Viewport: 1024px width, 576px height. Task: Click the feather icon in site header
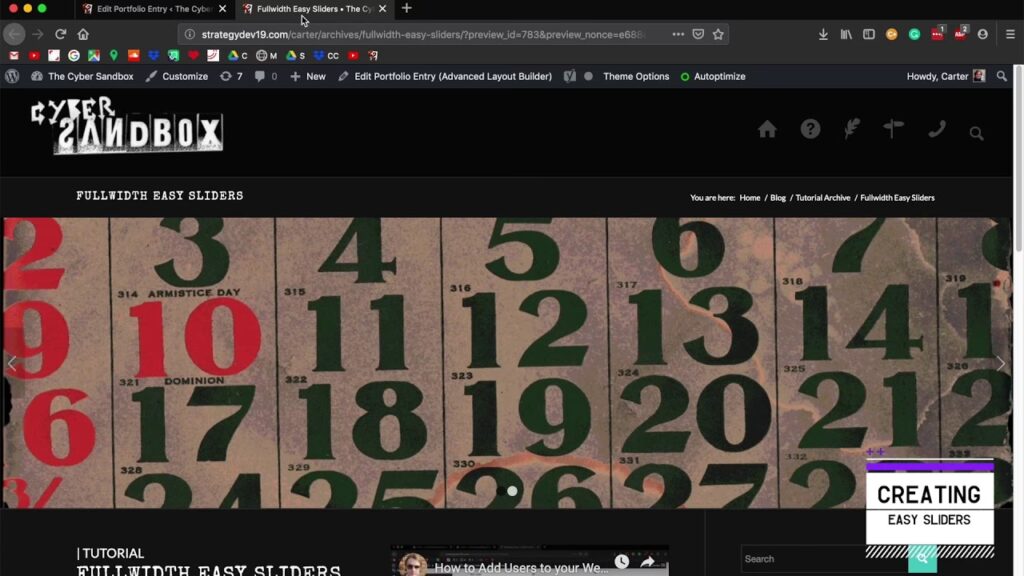click(x=852, y=129)
